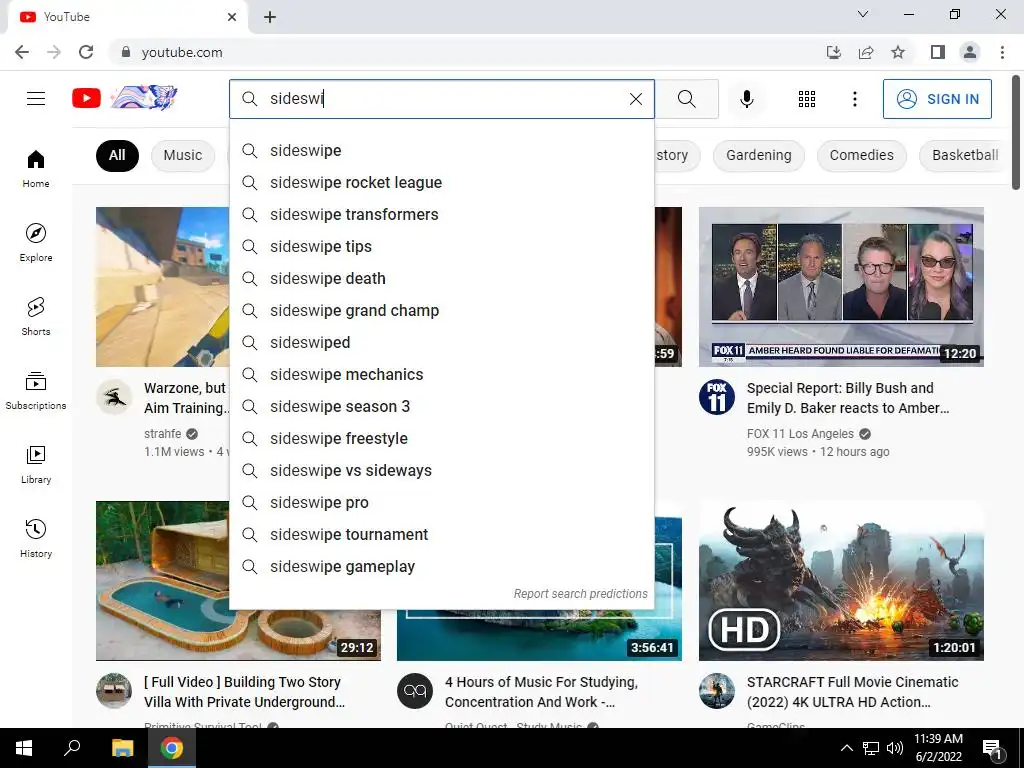The width and height of the screenshot is (1024, 768).
Task: Open the STARCRAFT Full Movie thumbnail
Action: (x=841, y=581)
